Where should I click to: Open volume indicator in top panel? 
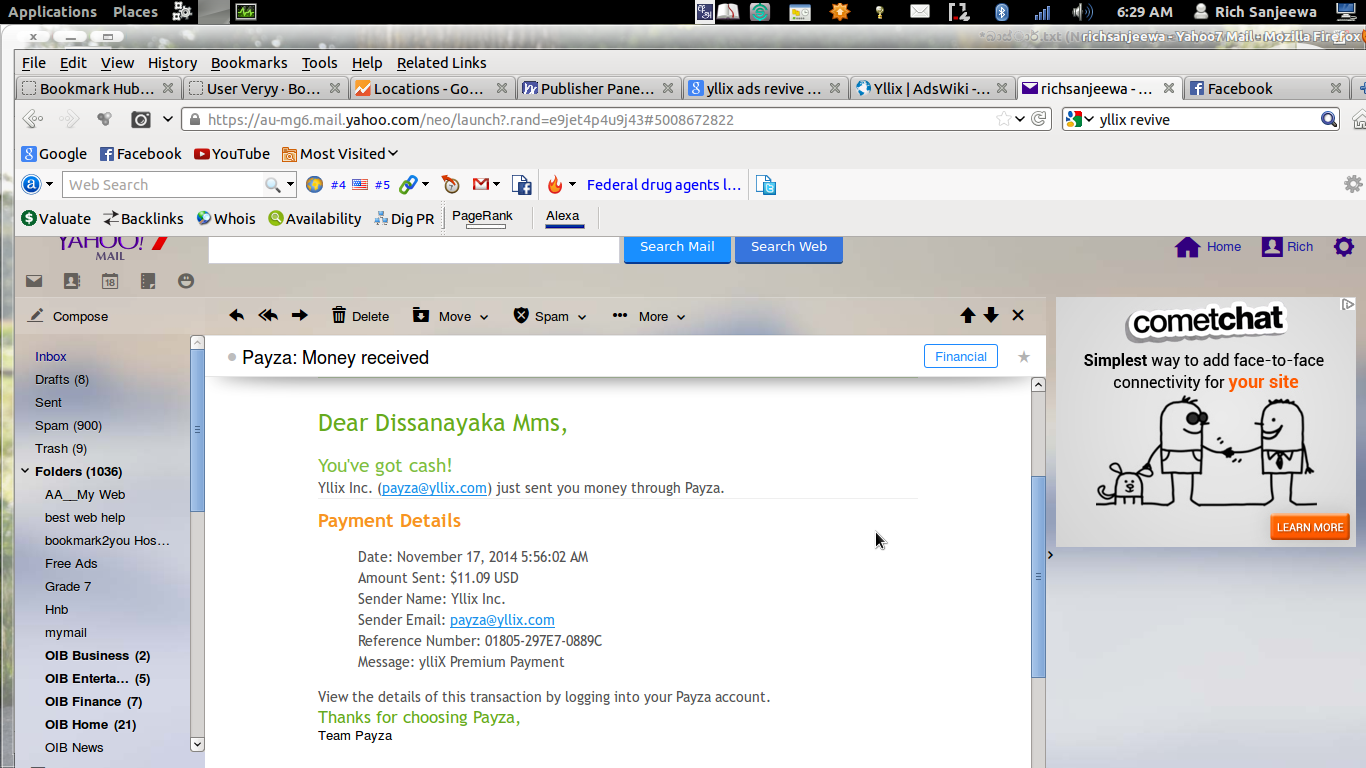[1083, 12]
